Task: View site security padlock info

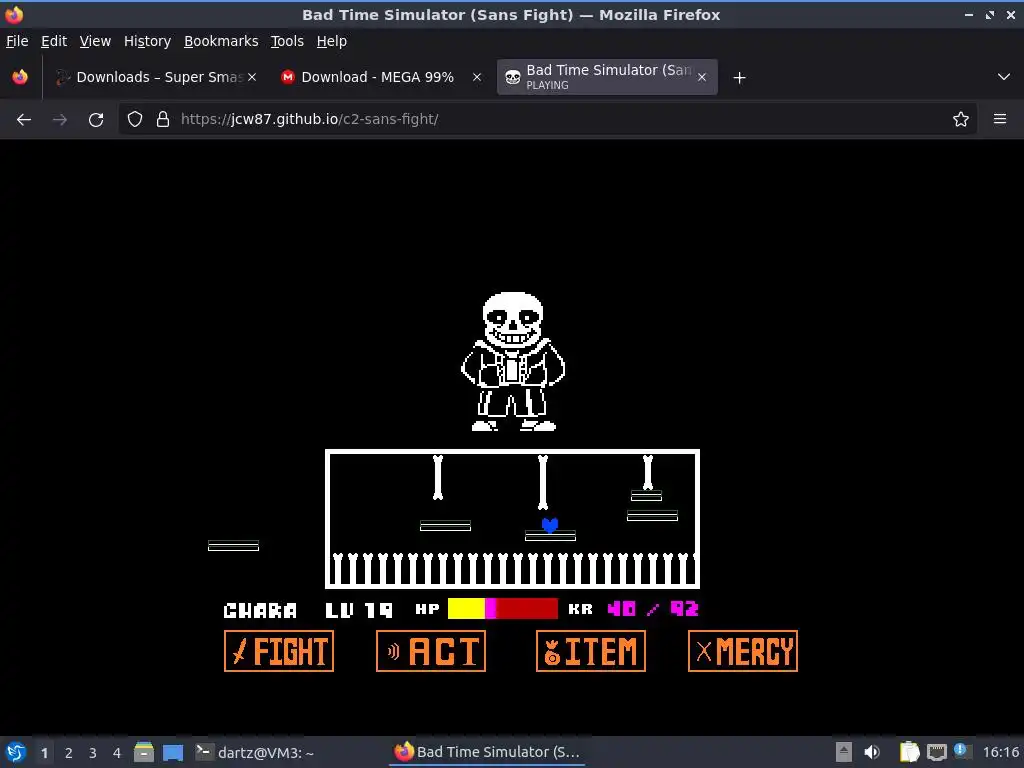Action: [x=163, y=119]
